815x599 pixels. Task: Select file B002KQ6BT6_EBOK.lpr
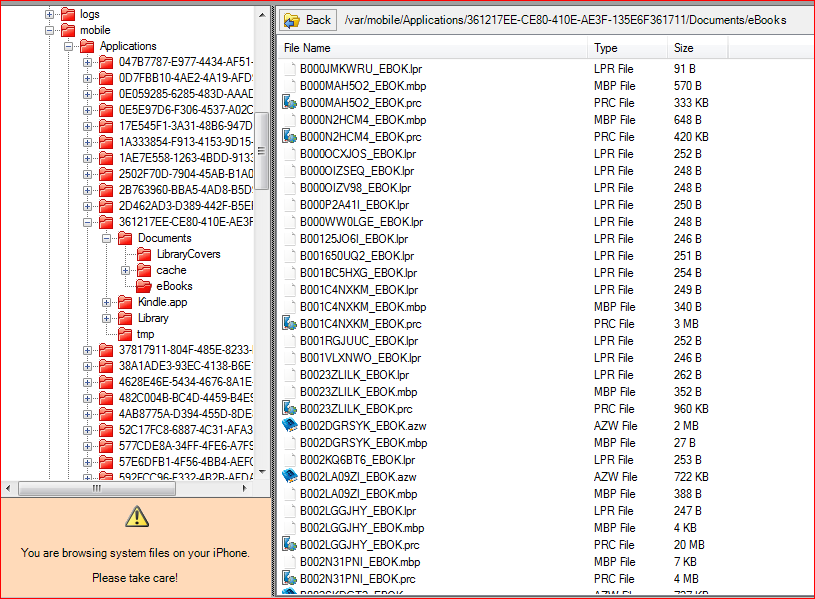click(357, 460)
